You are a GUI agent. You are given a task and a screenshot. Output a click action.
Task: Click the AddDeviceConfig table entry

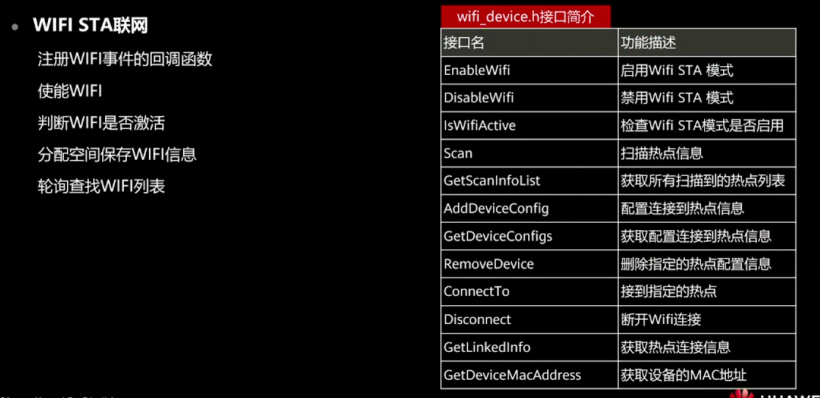529,209
